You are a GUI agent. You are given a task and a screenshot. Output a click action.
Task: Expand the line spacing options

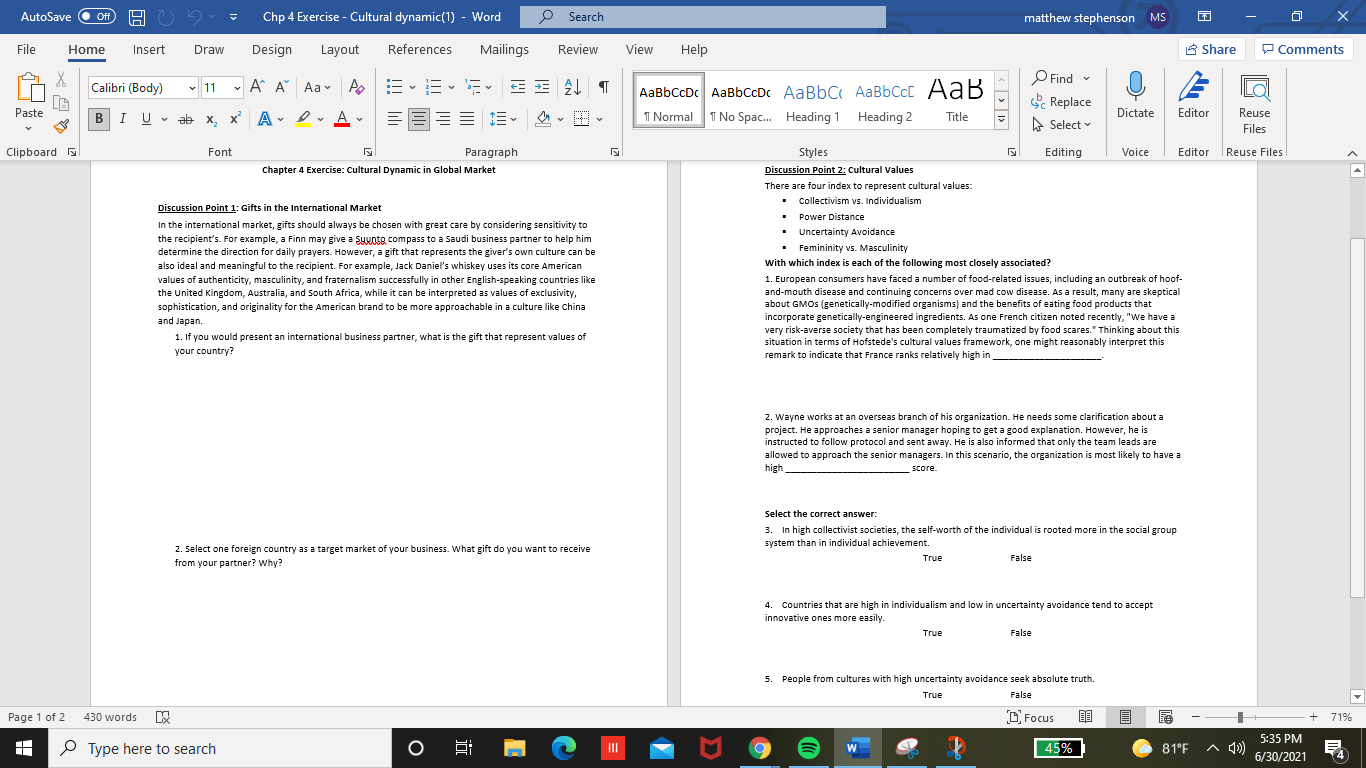(511, 118)
